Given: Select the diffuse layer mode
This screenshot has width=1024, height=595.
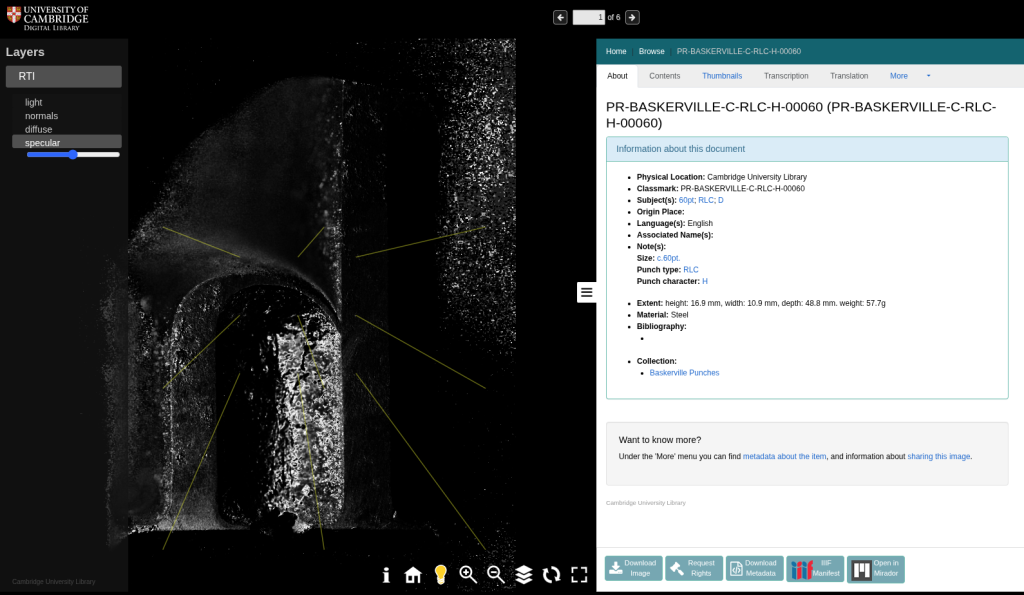Looking at the screenshot, I should (39, 129).
